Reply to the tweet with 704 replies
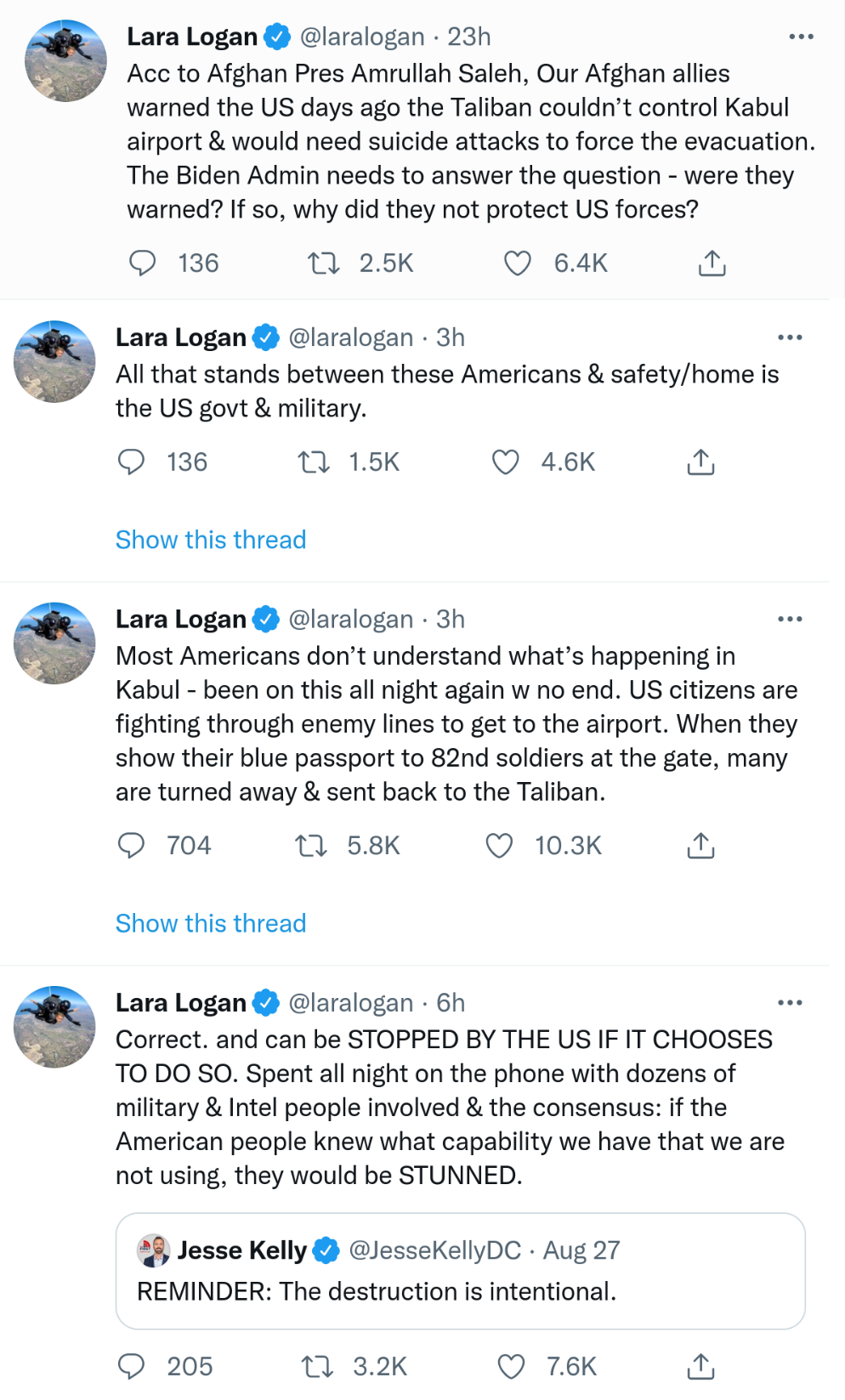 [x=131, y=846]
